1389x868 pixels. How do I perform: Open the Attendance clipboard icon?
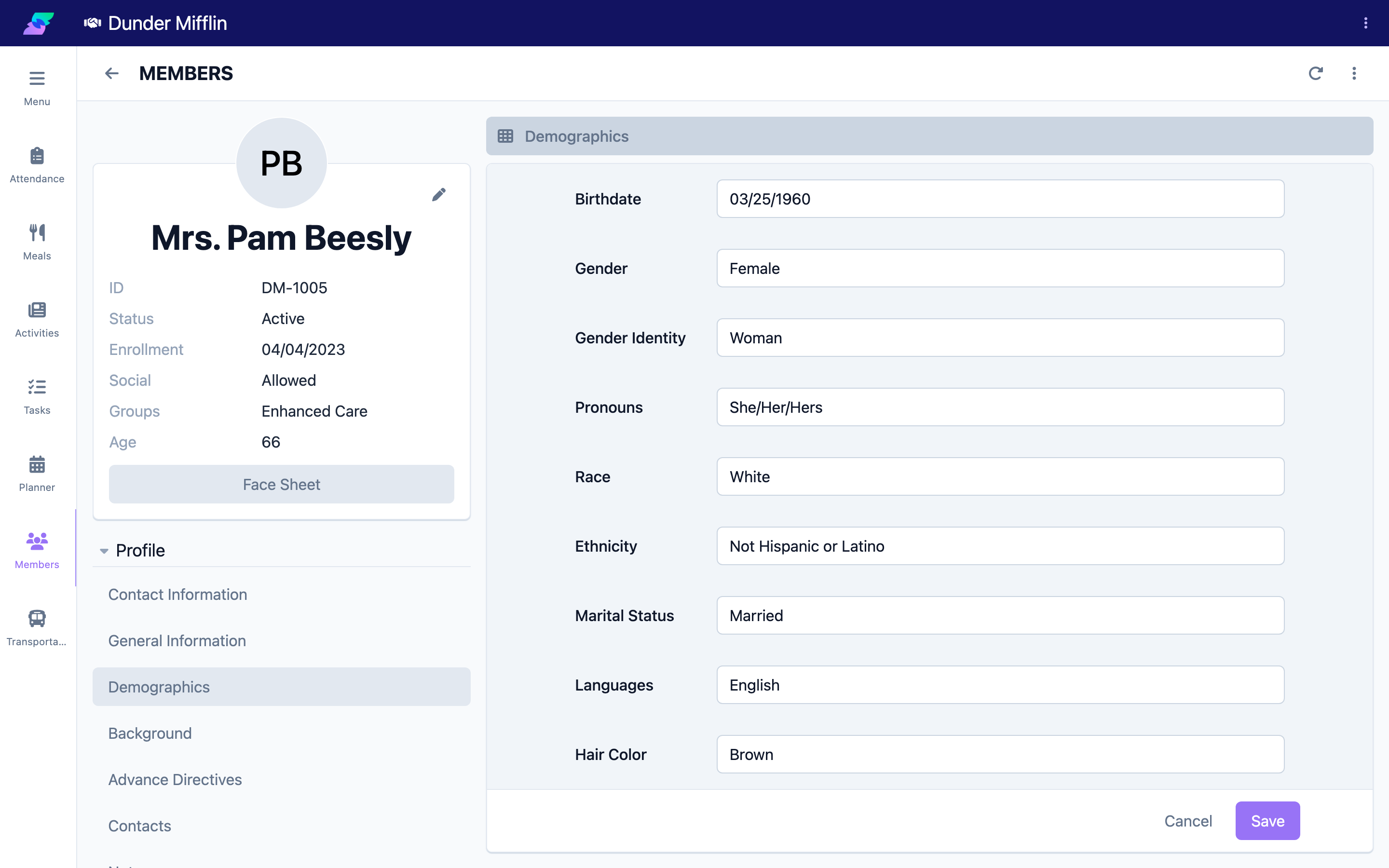37,156
